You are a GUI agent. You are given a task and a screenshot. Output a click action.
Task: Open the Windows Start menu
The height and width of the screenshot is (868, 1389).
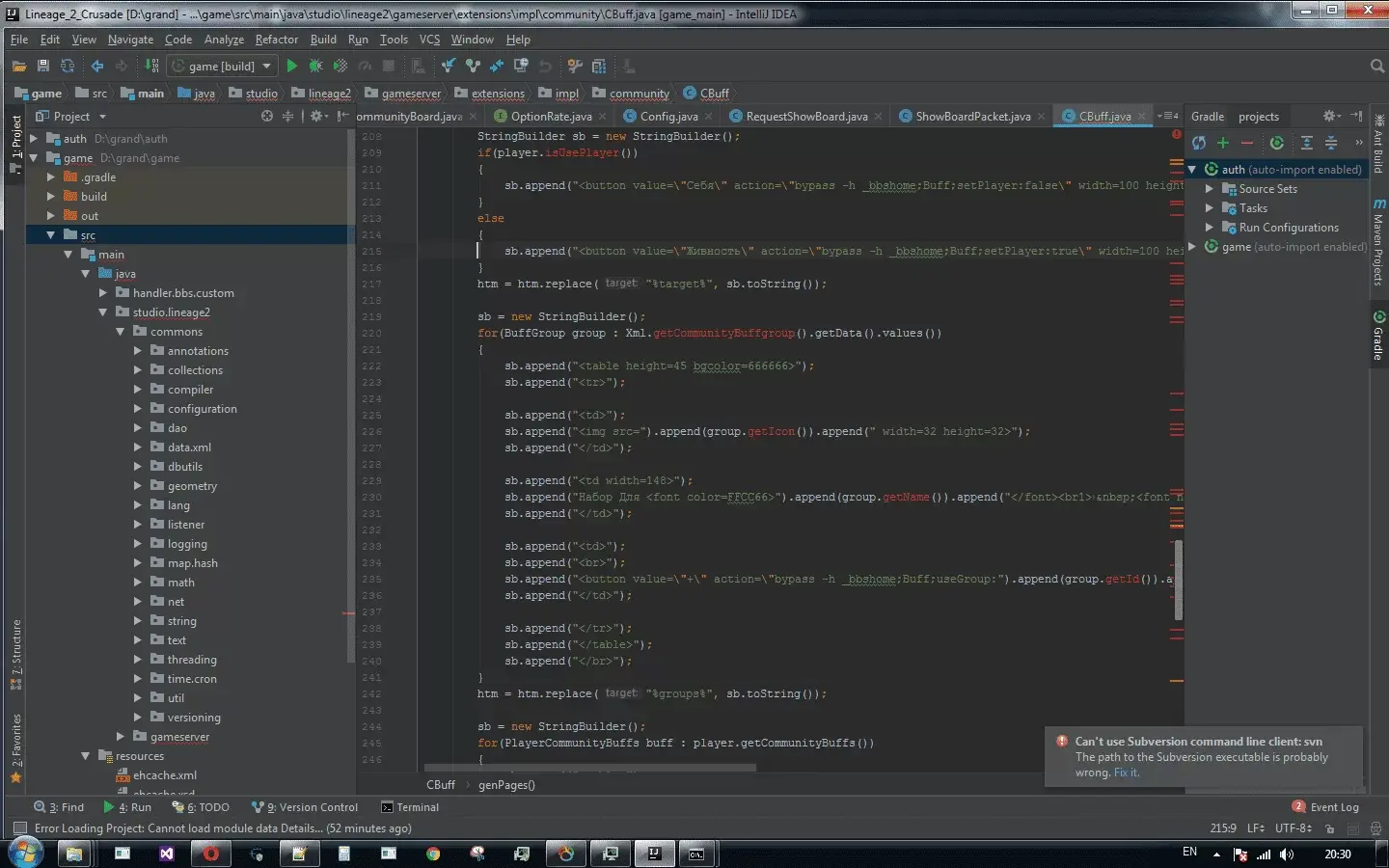[24, 854]
